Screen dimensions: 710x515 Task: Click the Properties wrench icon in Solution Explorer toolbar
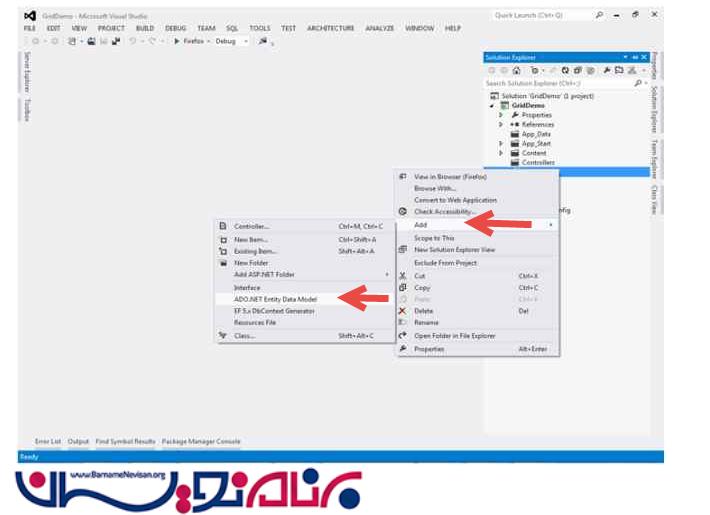point(607,70)
